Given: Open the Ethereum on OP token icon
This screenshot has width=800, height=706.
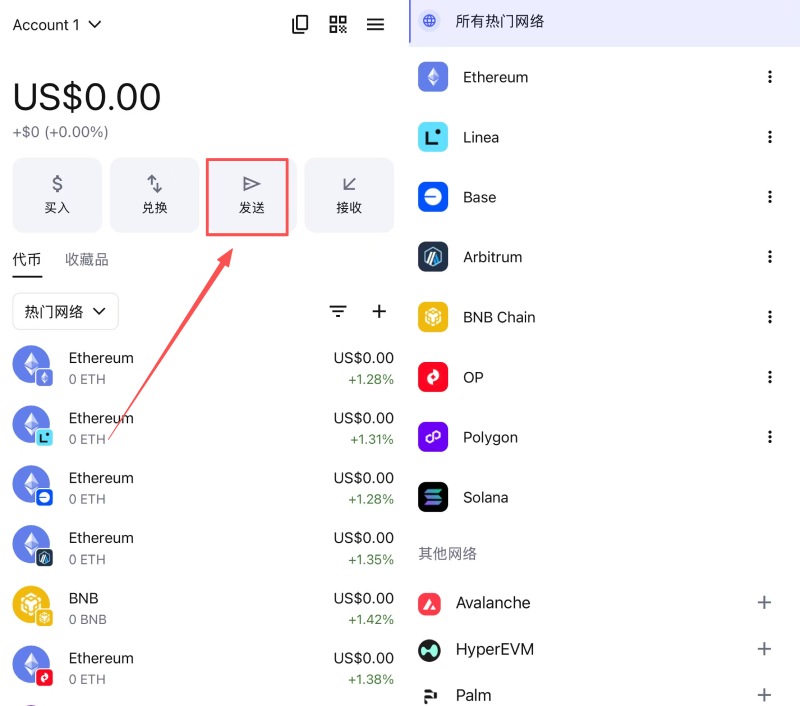Looking at the screenshot, I should (x=33, y=666).
